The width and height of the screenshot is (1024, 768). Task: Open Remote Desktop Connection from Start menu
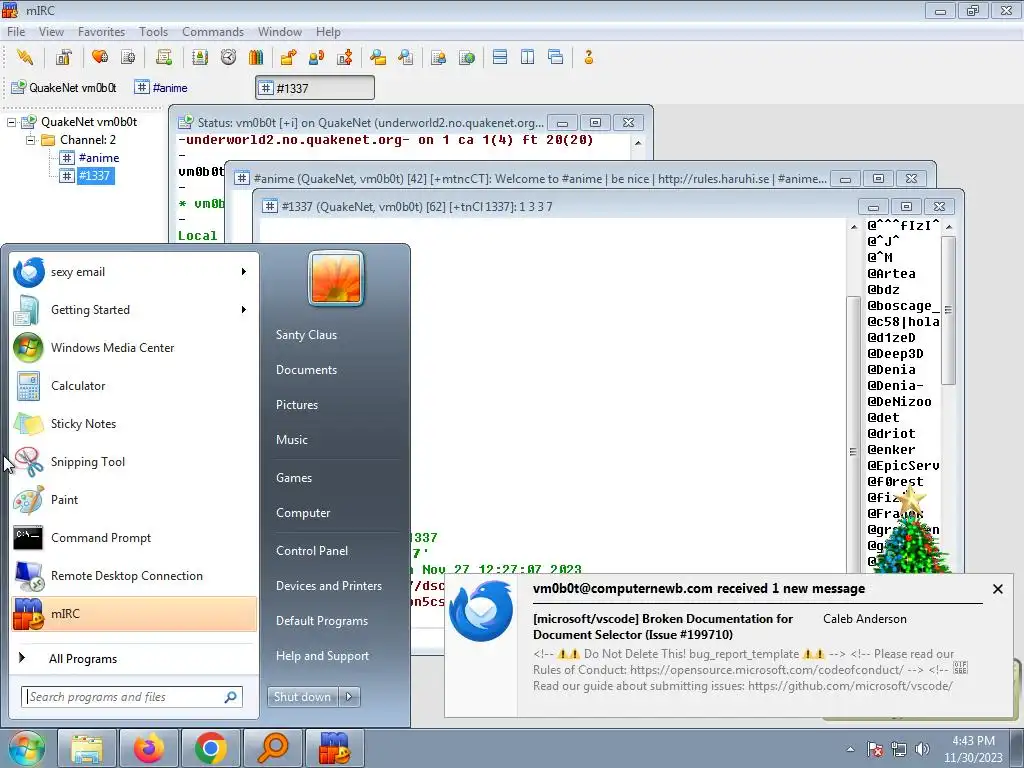pos(134,575)
